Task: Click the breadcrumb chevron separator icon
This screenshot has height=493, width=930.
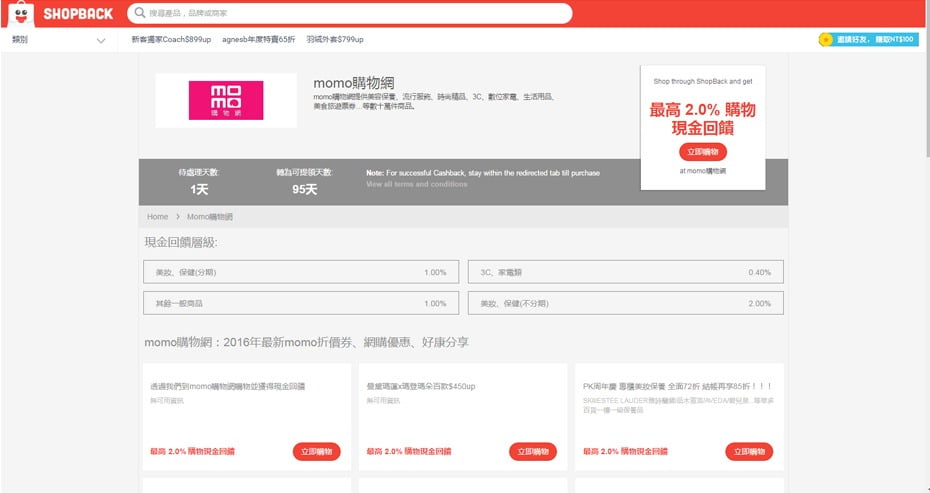Action: [177, 217]
